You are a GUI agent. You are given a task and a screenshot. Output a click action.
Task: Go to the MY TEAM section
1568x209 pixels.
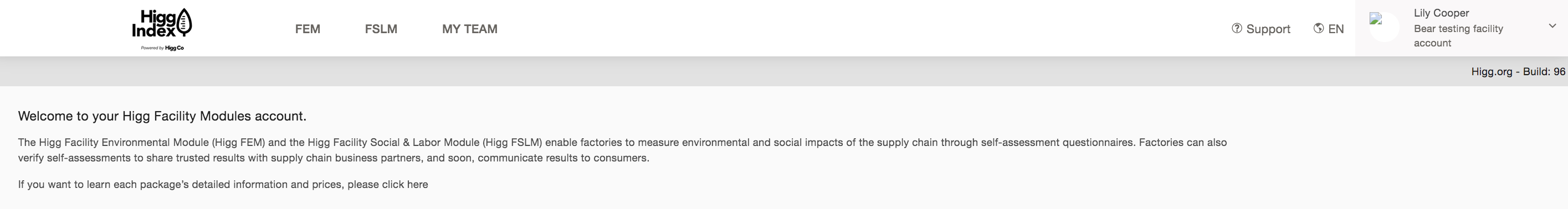point(470,29)
